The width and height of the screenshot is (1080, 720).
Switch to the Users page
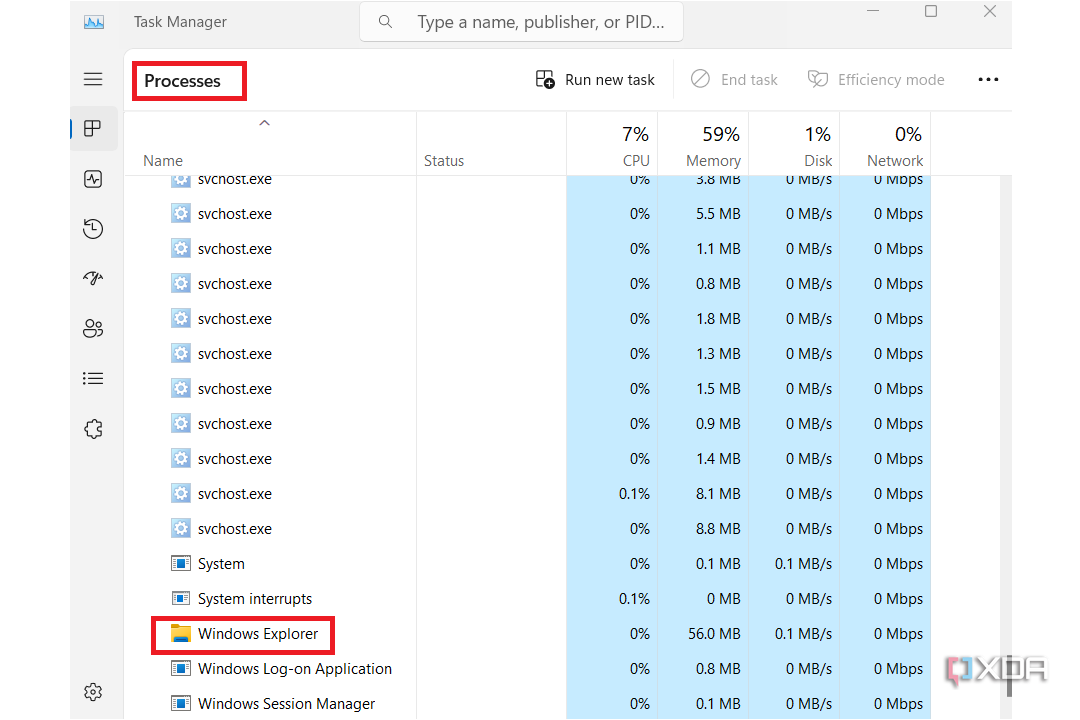coord(93,329)
